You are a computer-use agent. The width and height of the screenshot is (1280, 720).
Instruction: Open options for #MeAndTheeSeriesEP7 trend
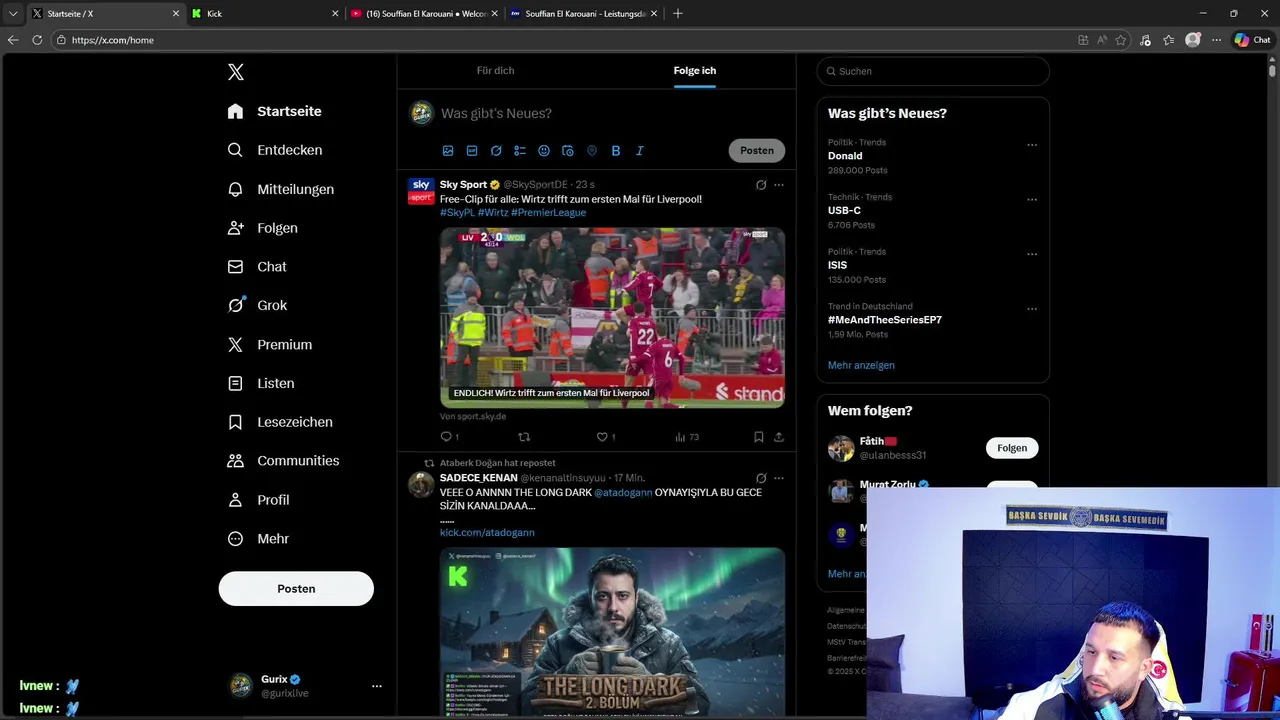click(1032, 309)
